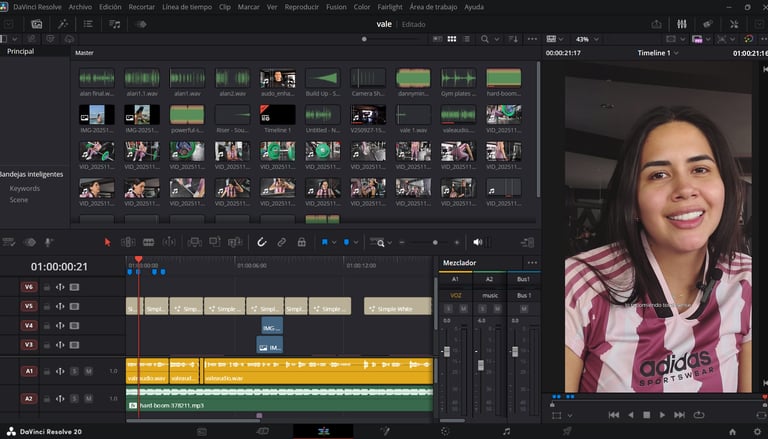
Task: Click the Position Lock padlock icon
Action: click(302, 242)
